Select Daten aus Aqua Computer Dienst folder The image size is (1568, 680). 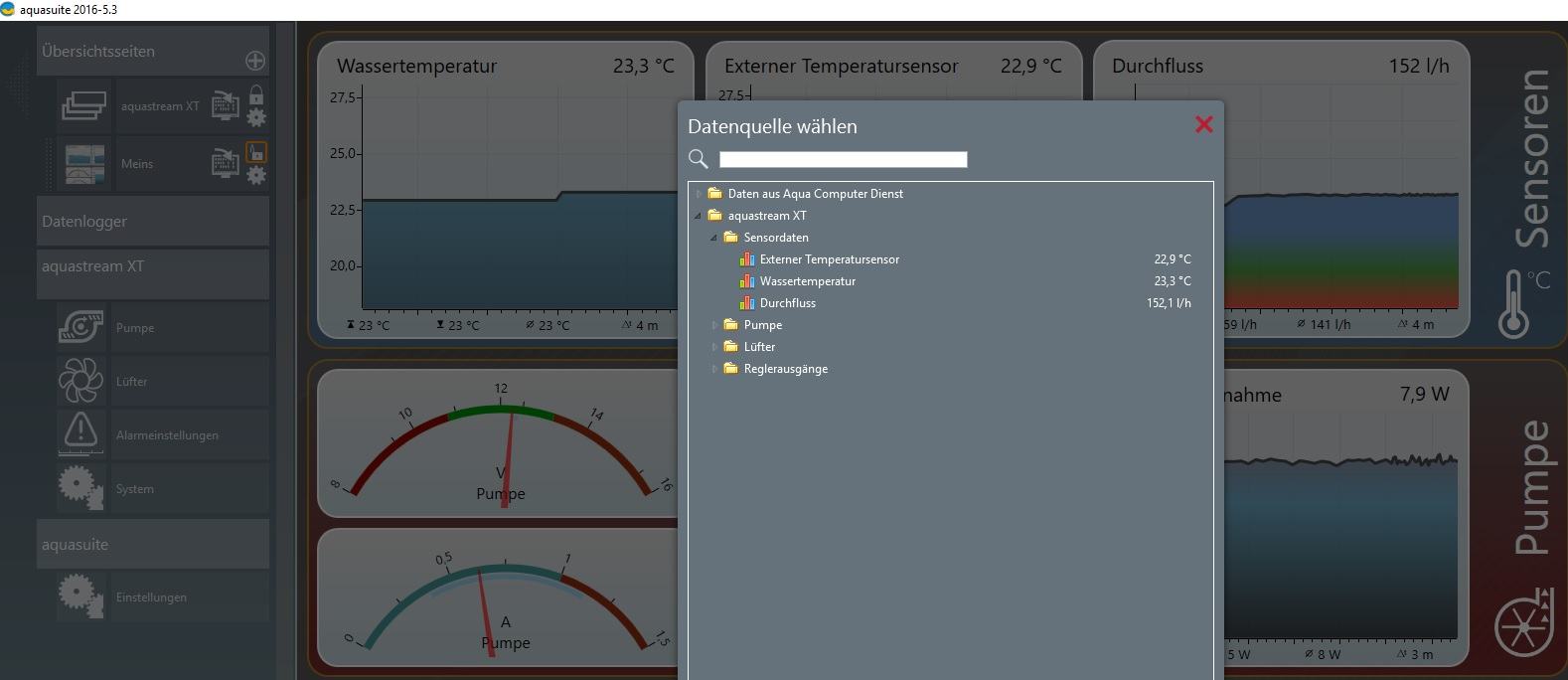pyautogui.click(x=815, y=194)
